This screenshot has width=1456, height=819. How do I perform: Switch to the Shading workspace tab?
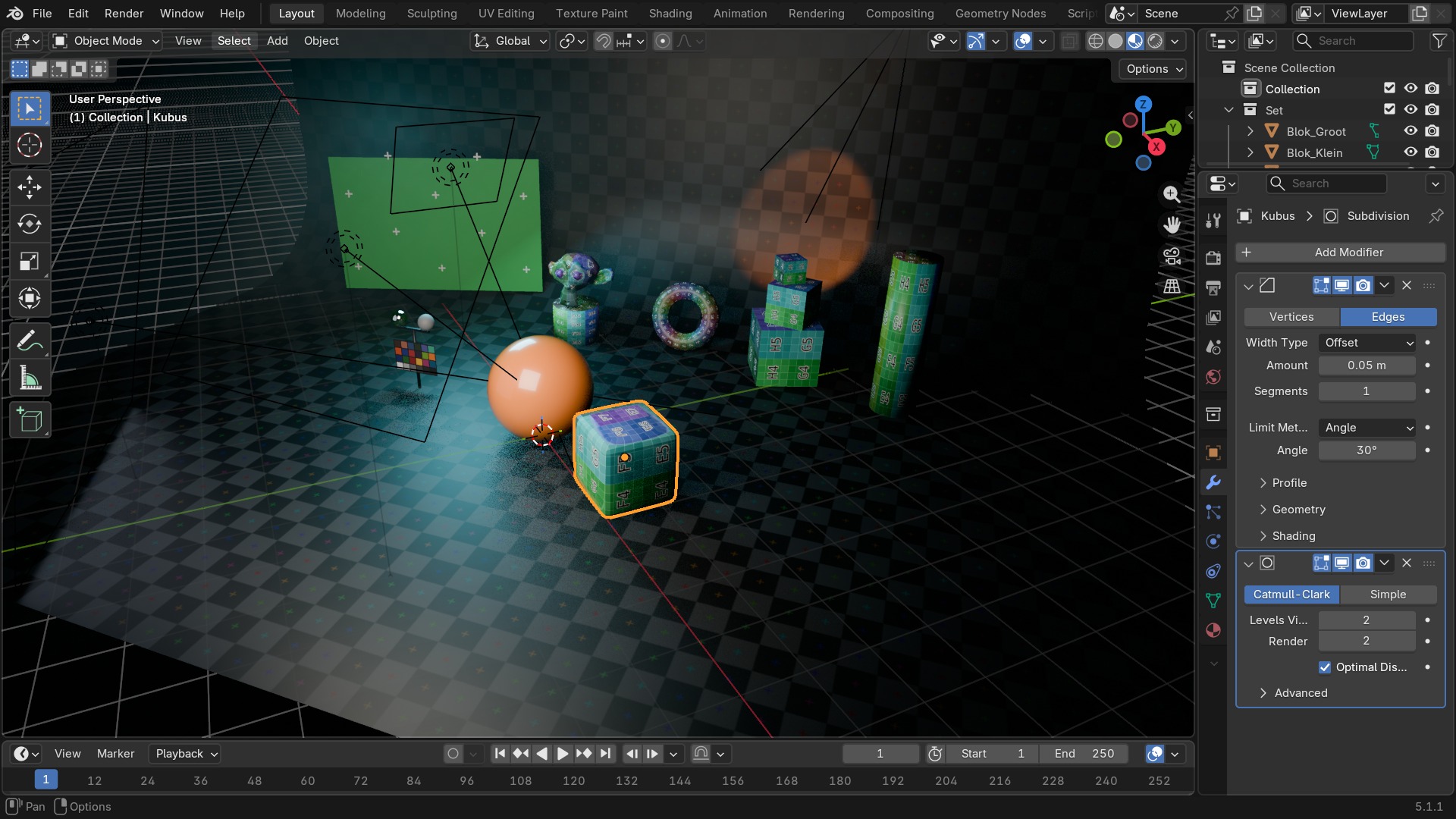tap(670, 14)
